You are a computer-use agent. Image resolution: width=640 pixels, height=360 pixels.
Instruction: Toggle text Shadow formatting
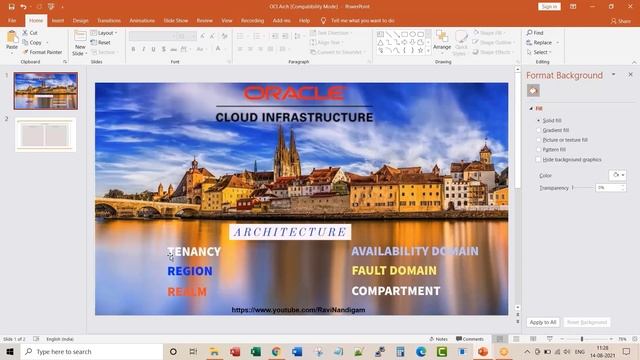(x=164, y=49)
